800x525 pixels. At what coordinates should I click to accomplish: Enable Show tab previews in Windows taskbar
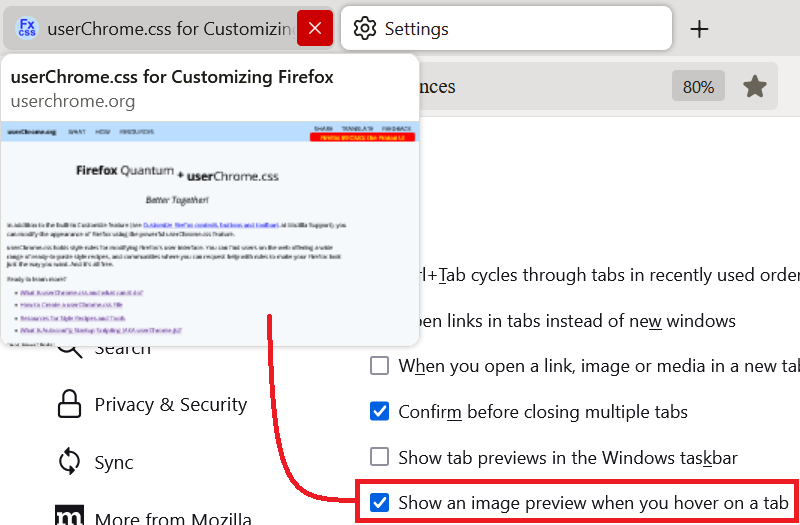click(379, 457)
